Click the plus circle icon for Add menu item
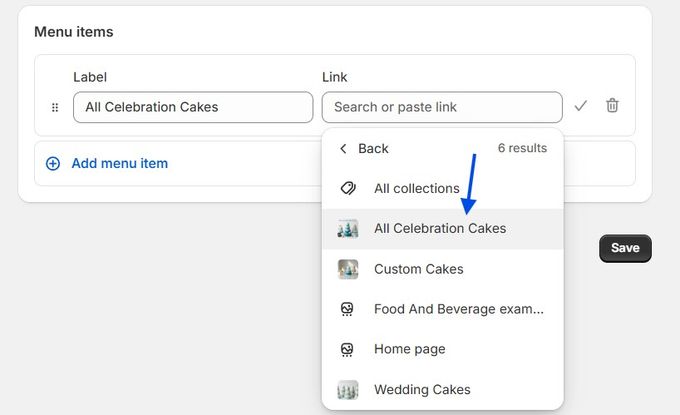The width and height of the screenshot is (680, 415). (x=53, y=163)
